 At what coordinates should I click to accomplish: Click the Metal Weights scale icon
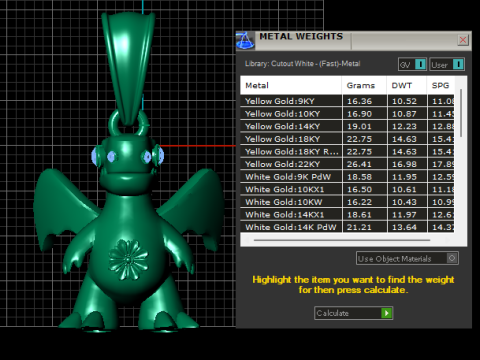(245, 41)
